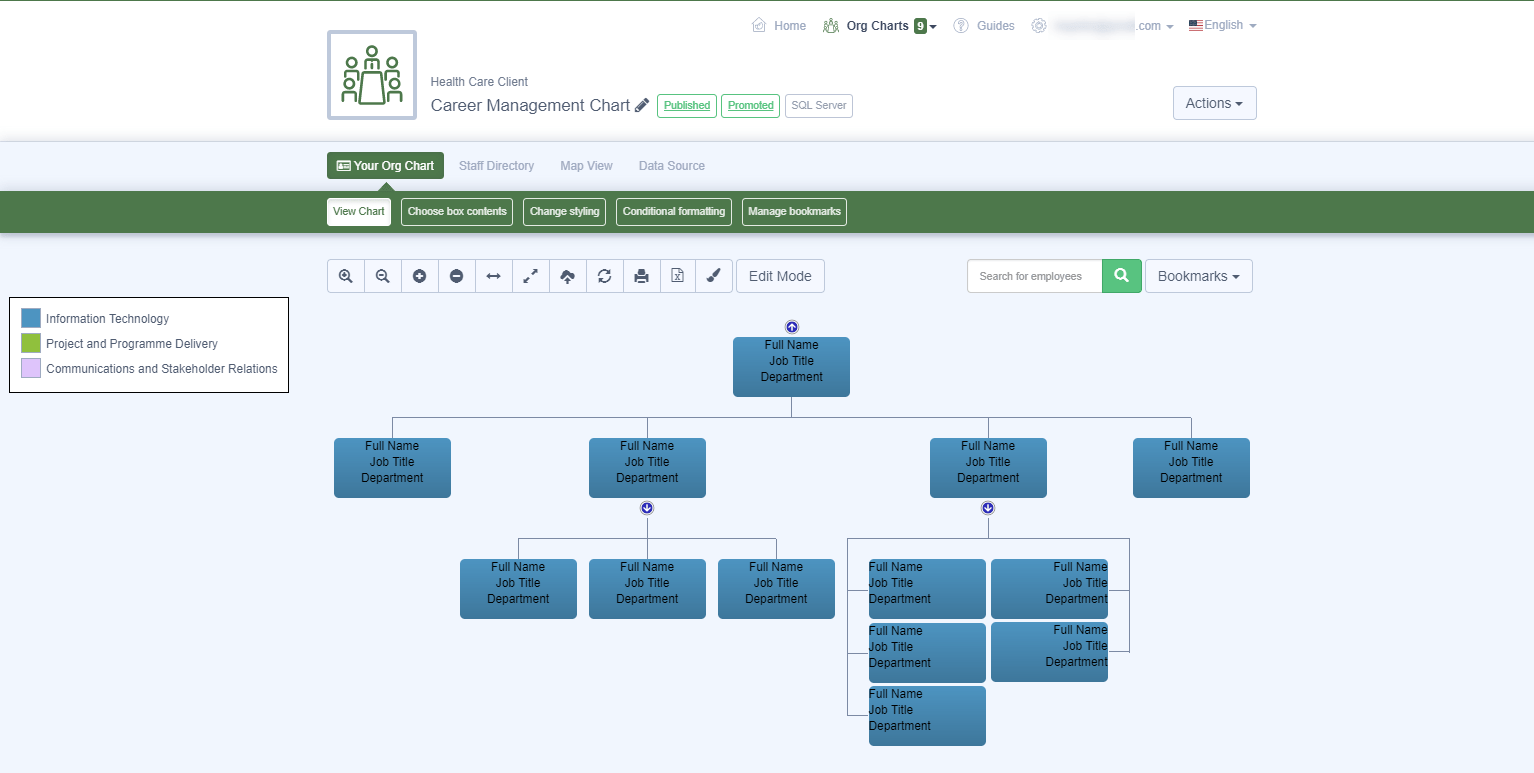Print the org chart
The height and width of the screenshot is (773, 1534).
642,276
